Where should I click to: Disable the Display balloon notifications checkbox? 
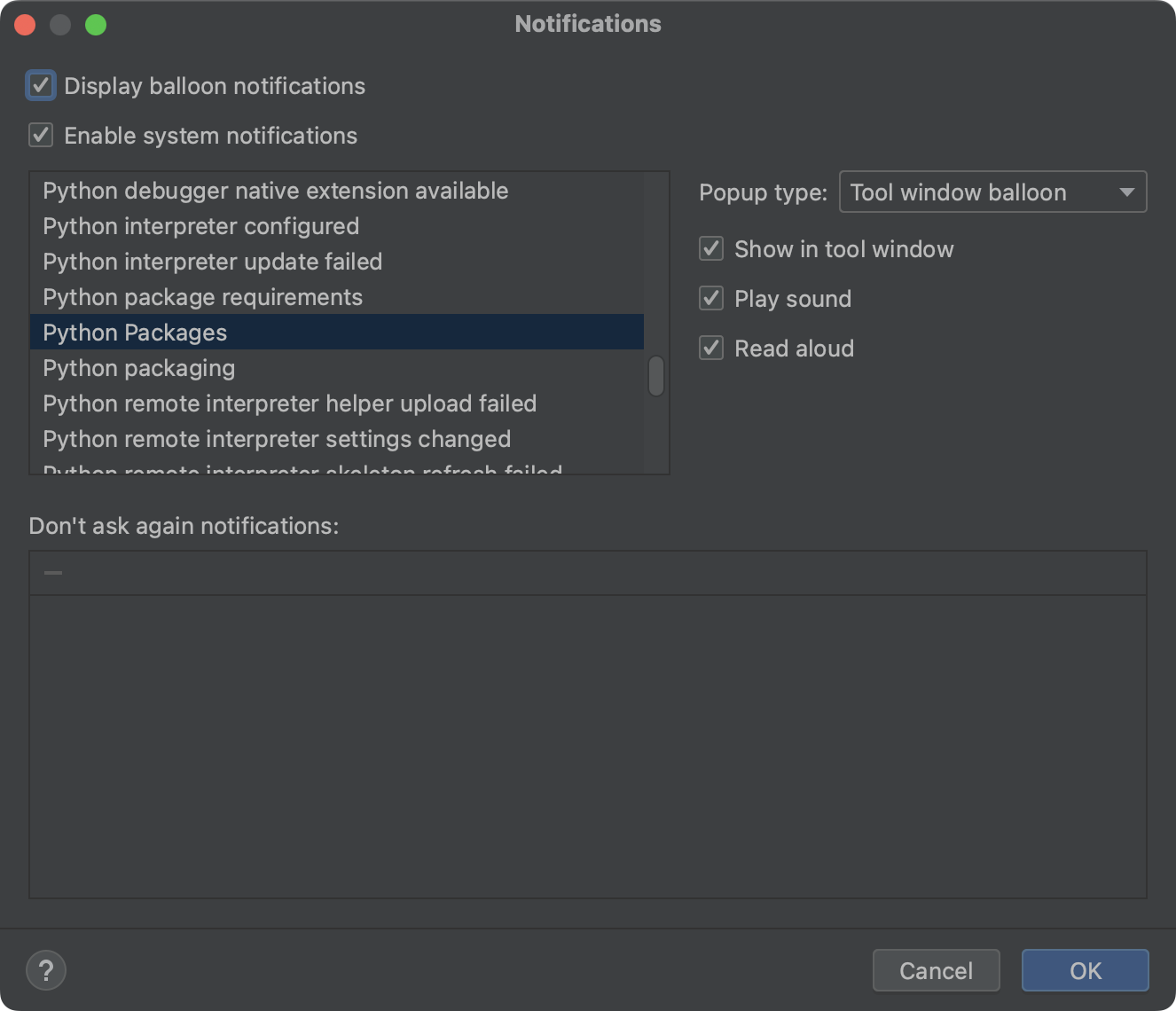point(40,85)
